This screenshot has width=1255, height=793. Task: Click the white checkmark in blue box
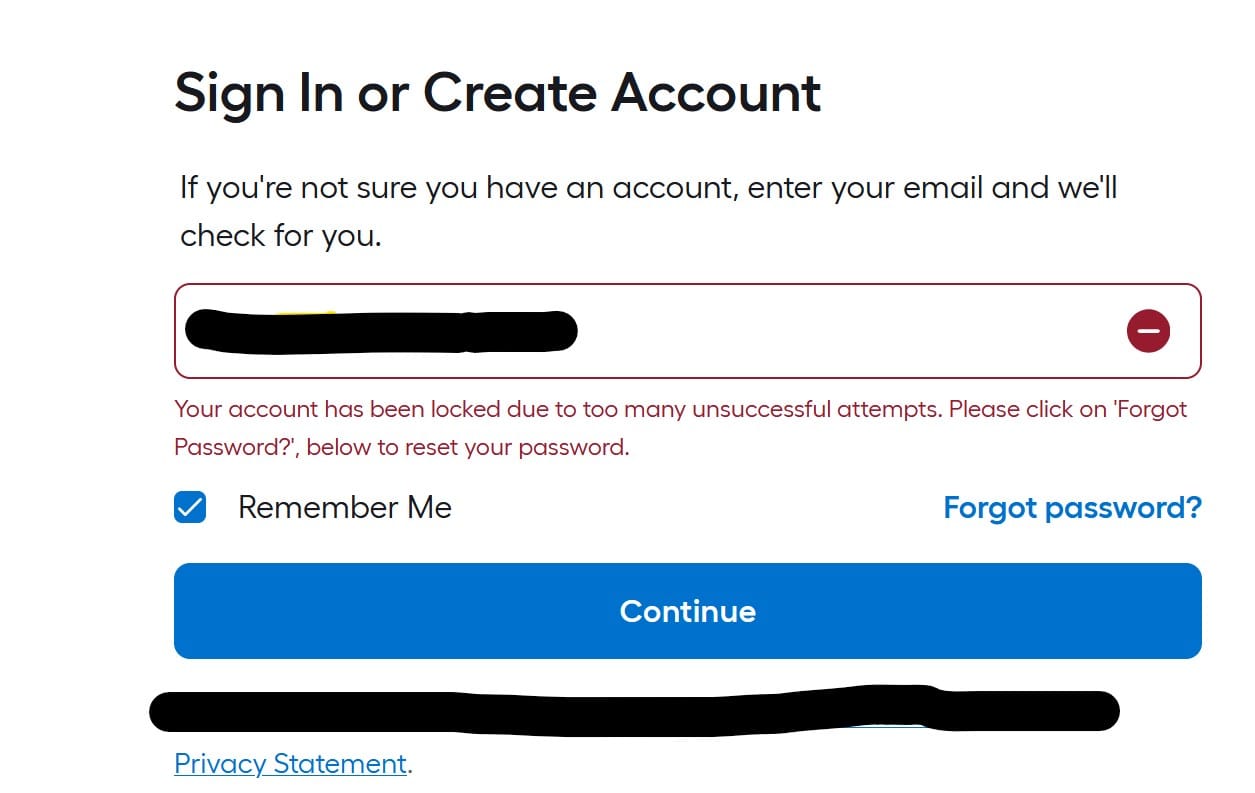pos(190,508)
